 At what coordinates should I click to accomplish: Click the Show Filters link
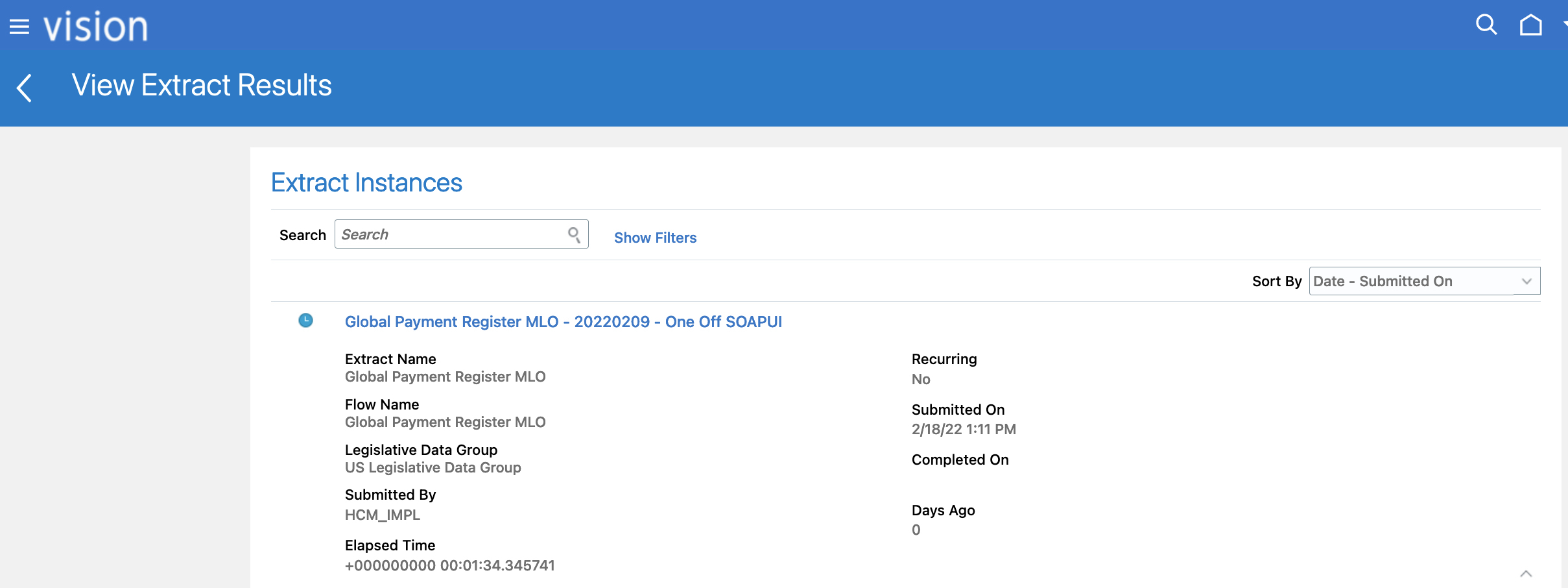click(x=655, y=238)
